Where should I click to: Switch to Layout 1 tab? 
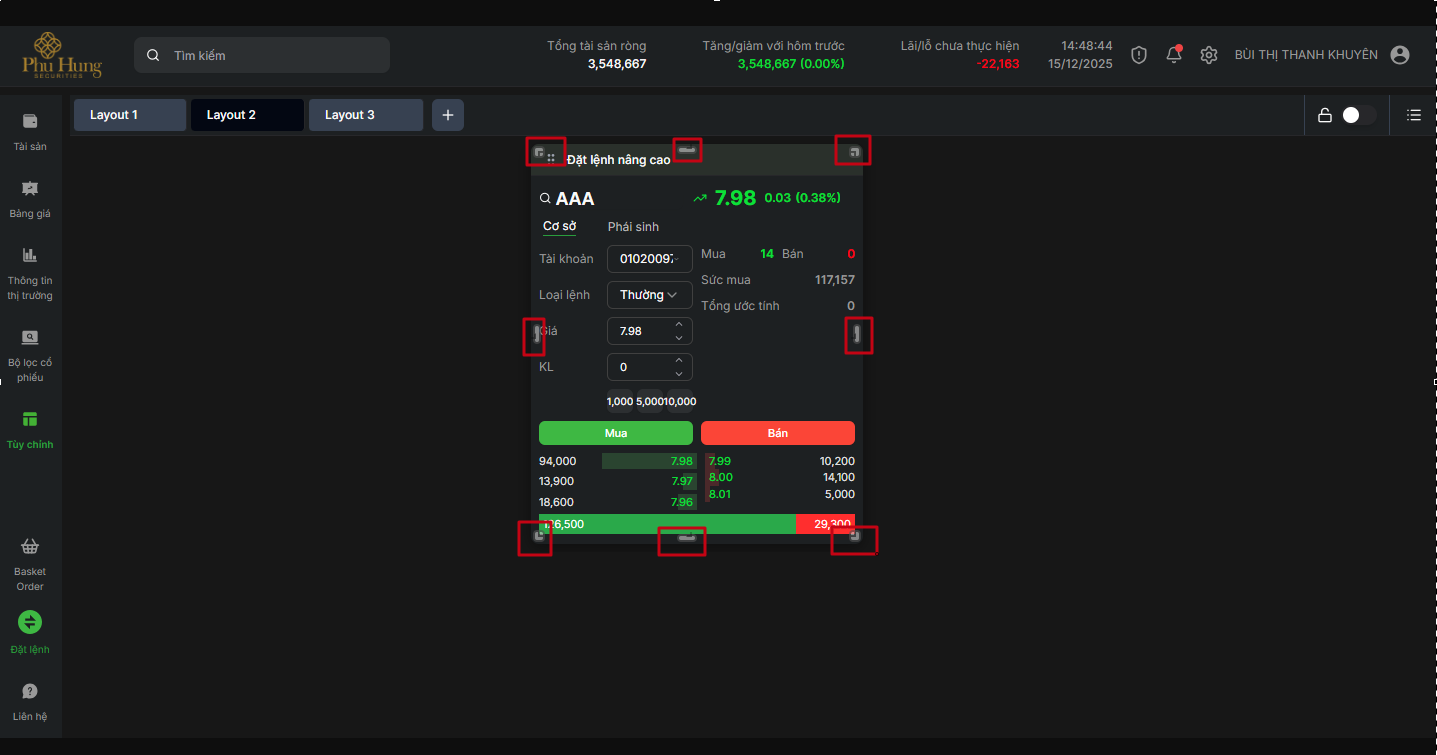(130, 115)
